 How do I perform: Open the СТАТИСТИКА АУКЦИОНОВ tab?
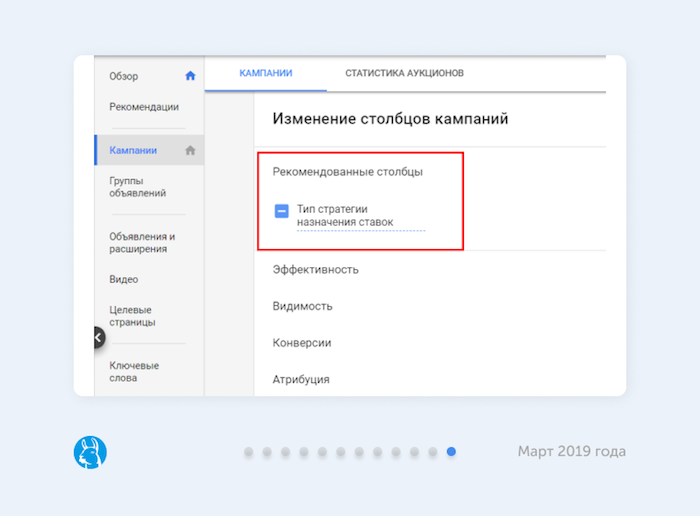[404, 73]
